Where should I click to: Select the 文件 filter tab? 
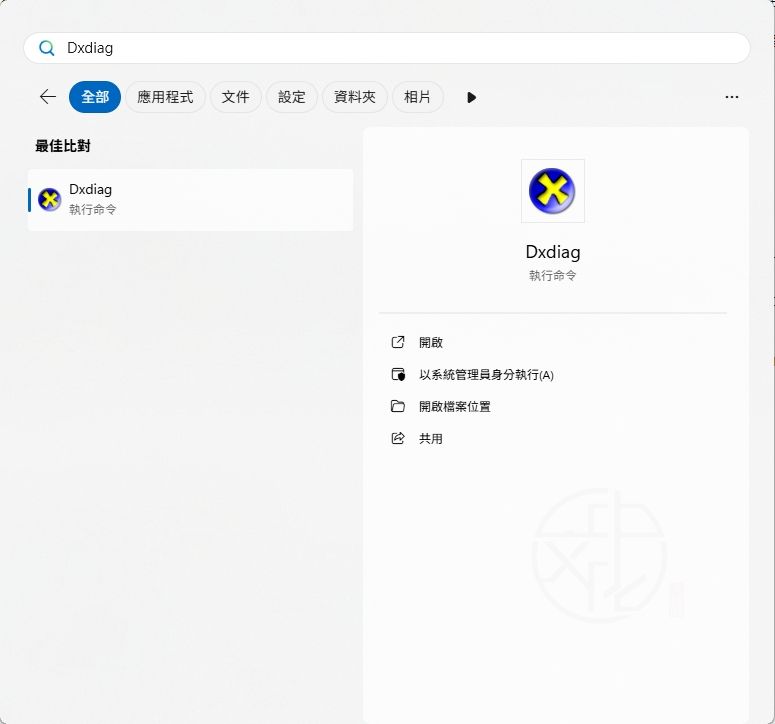click(x=235, y=97)
